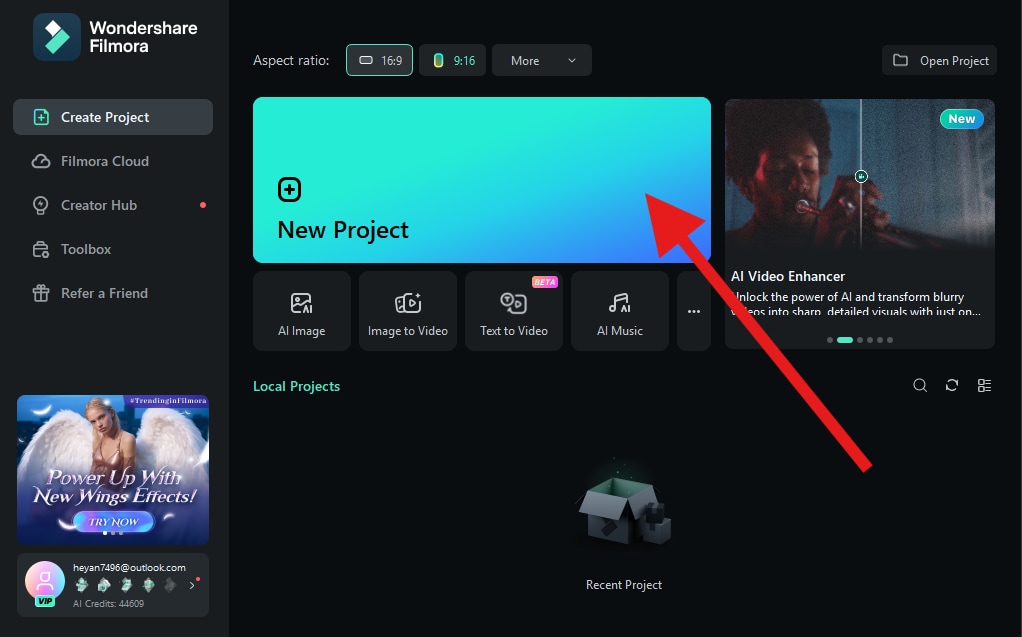Click the plus icon on New Project card
1022x637 pixels.
(x=289, y=190)
